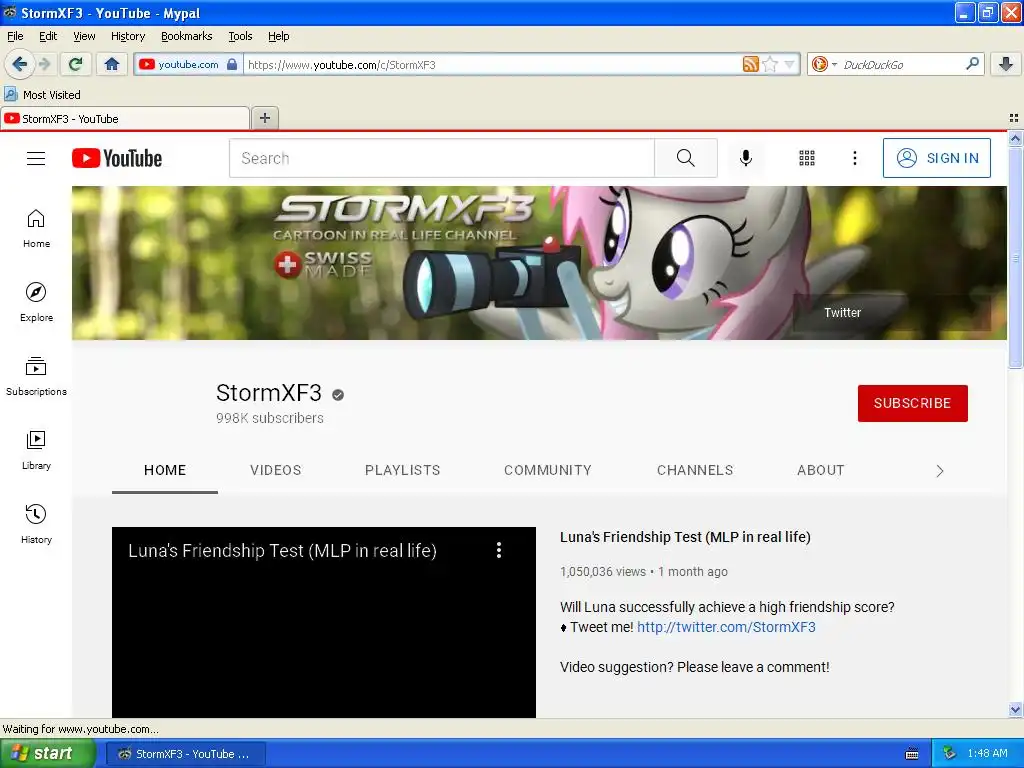Open a new tab with the plus button
The height and width of the screenshot is (768, 1024).
[x=264, y=118]
